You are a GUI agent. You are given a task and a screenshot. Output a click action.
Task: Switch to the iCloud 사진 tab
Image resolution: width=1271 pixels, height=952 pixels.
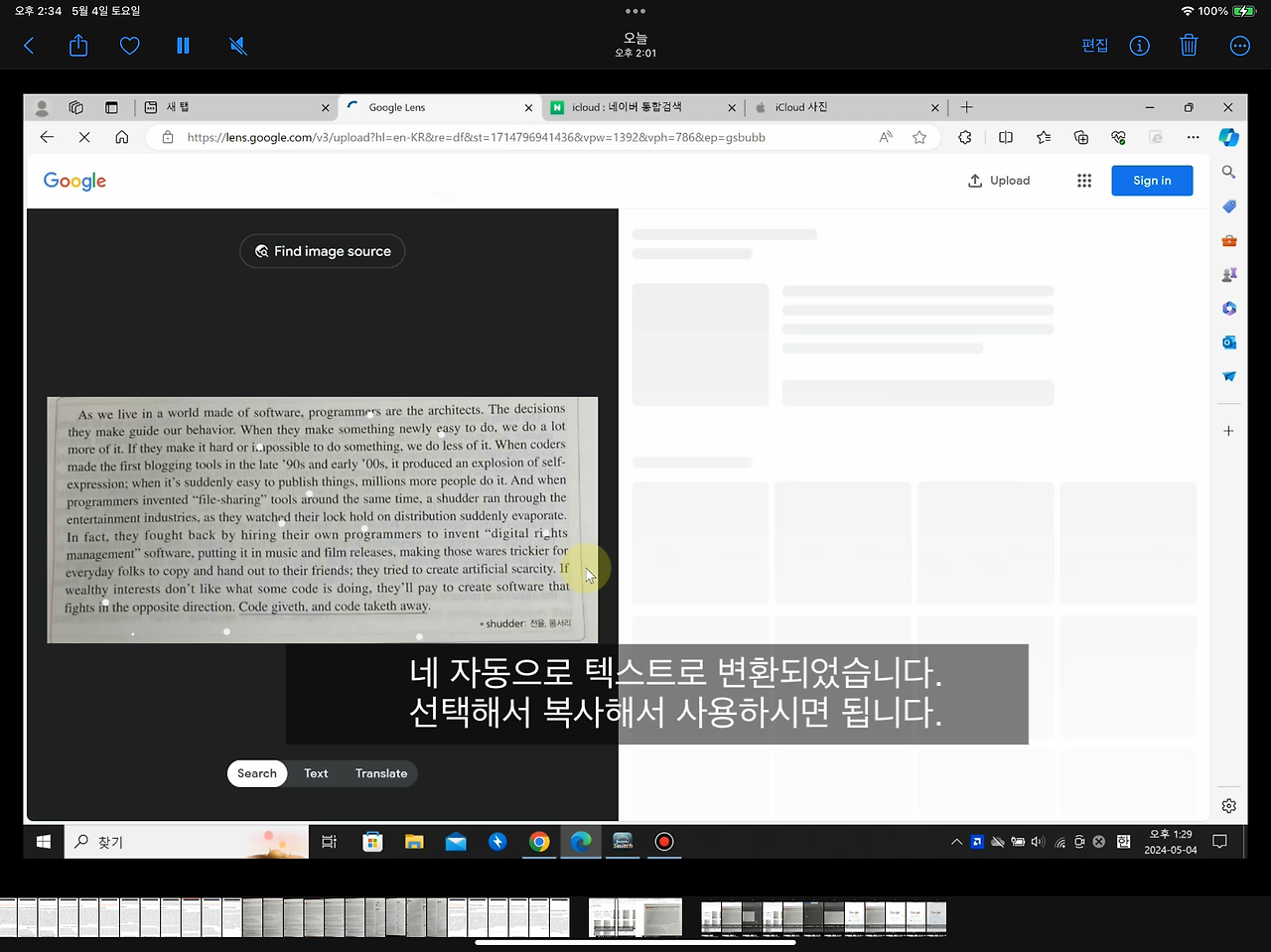[x=846, y=107]
